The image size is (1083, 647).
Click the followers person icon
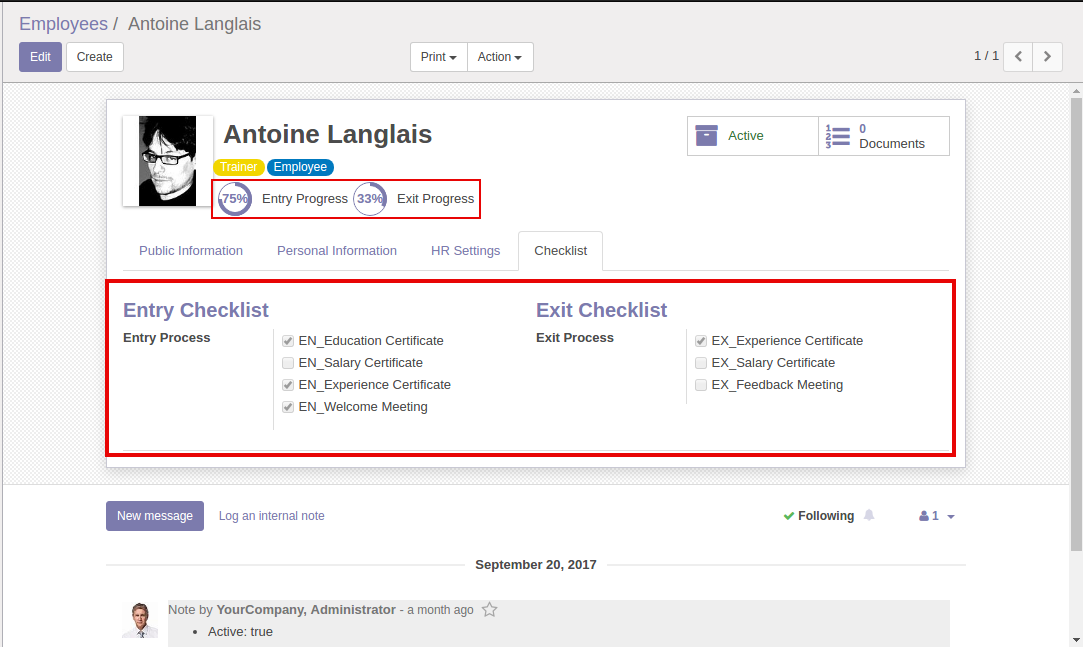923,517
